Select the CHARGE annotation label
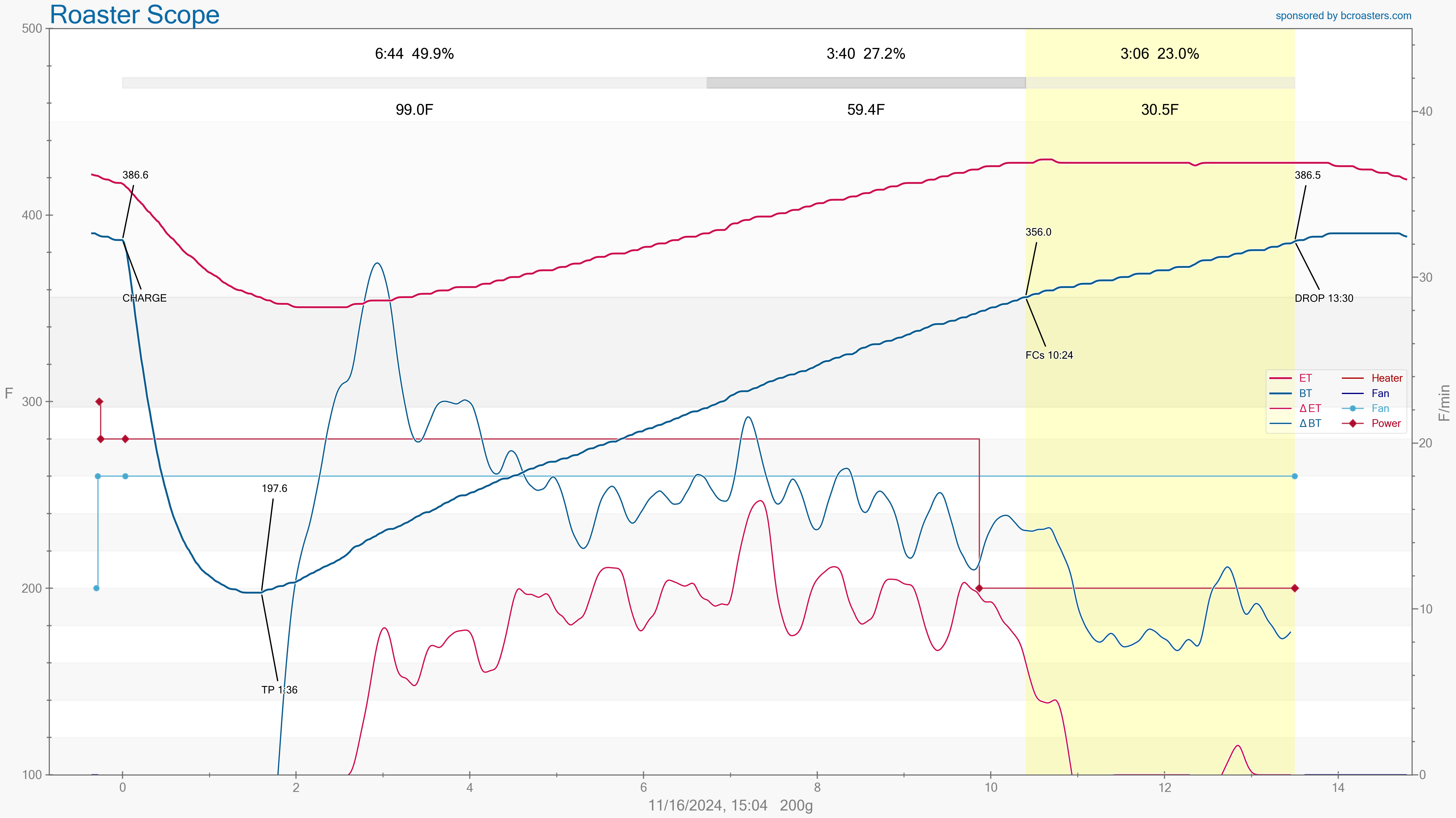Viewport: 1456px width, 818px height. tap(144, 298)
